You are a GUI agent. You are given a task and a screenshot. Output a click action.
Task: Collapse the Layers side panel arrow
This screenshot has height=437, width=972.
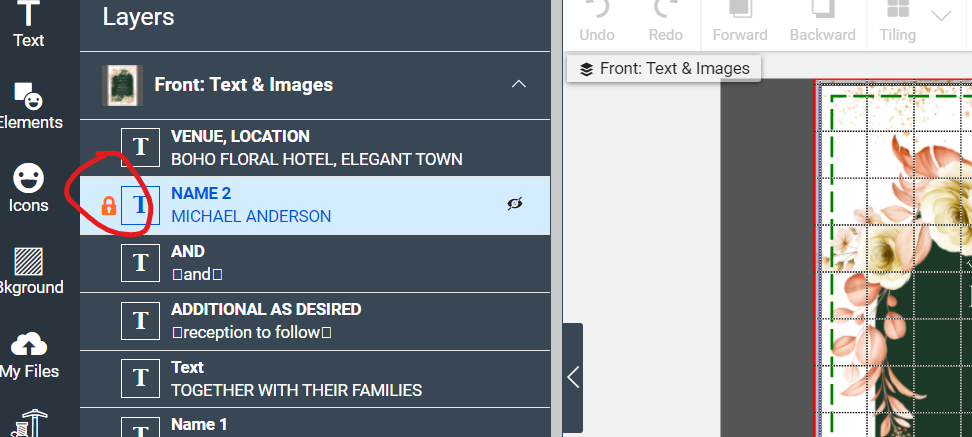pos(573,377)
